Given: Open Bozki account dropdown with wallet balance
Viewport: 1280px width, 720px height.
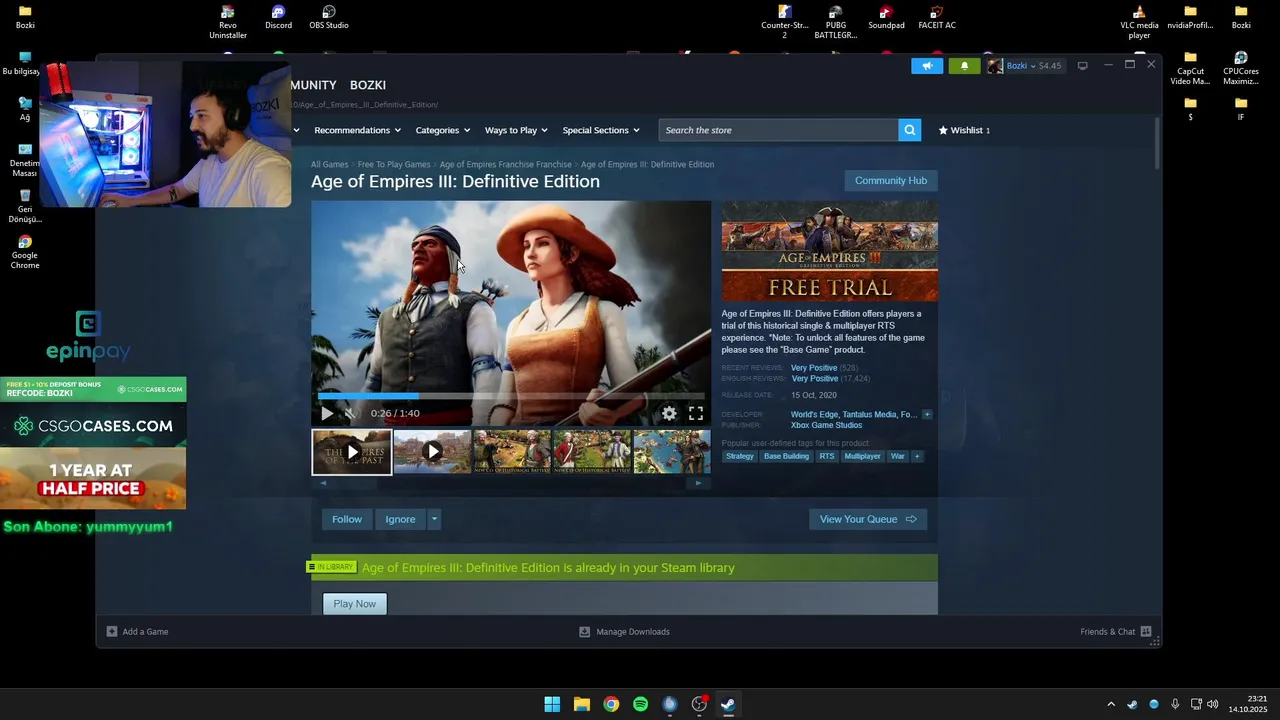Looking at the screenshot, I should click(x=1034, y=66).
